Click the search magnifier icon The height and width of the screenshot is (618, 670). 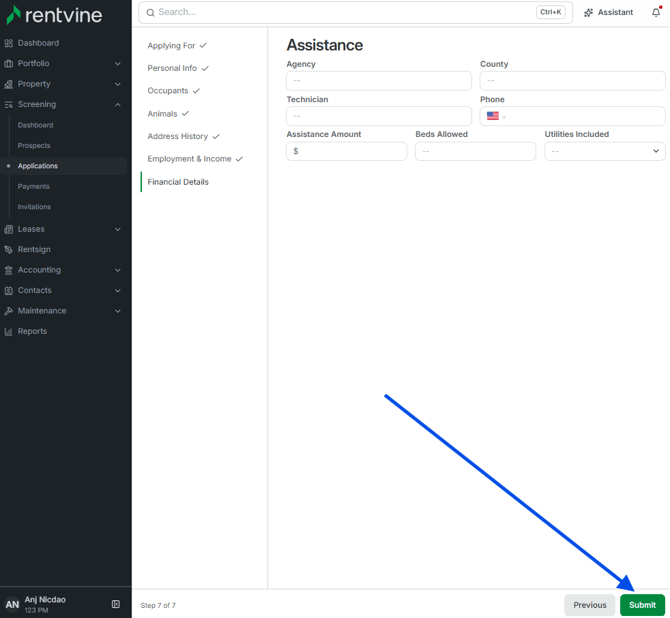(x=150, y=12)
